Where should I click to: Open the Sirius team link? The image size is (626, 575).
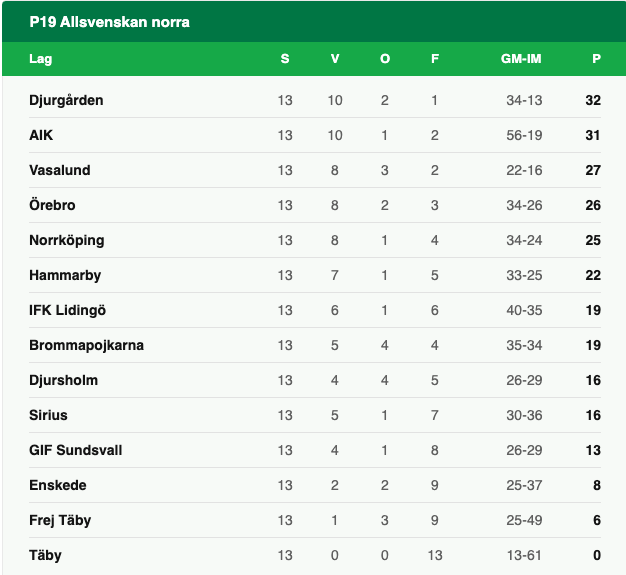tap(48, 415)
